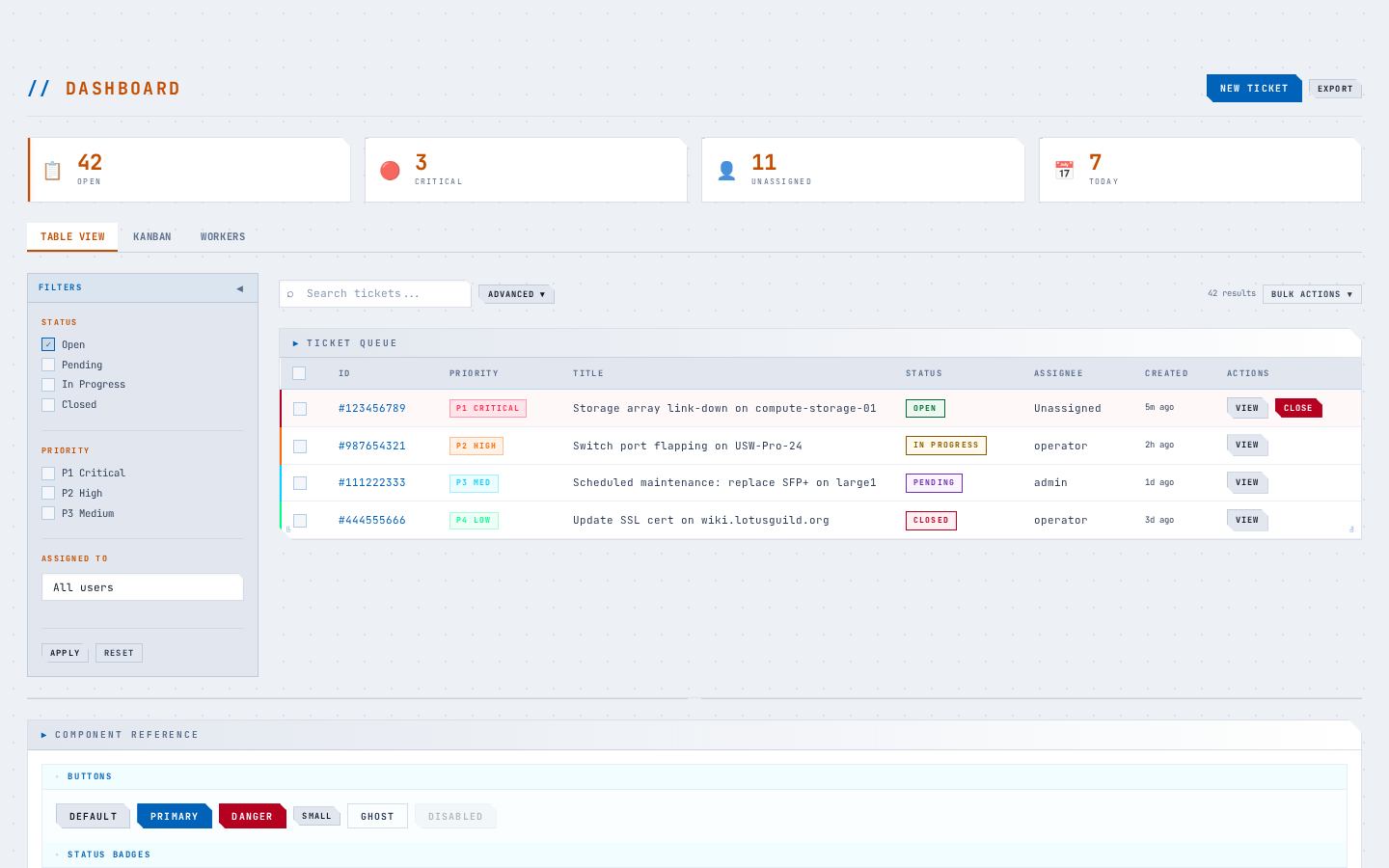Click the P1 CRITICAL priority badge
Image resolution: width=1389 pixels, height=868 pixels.
coord(488,409)
